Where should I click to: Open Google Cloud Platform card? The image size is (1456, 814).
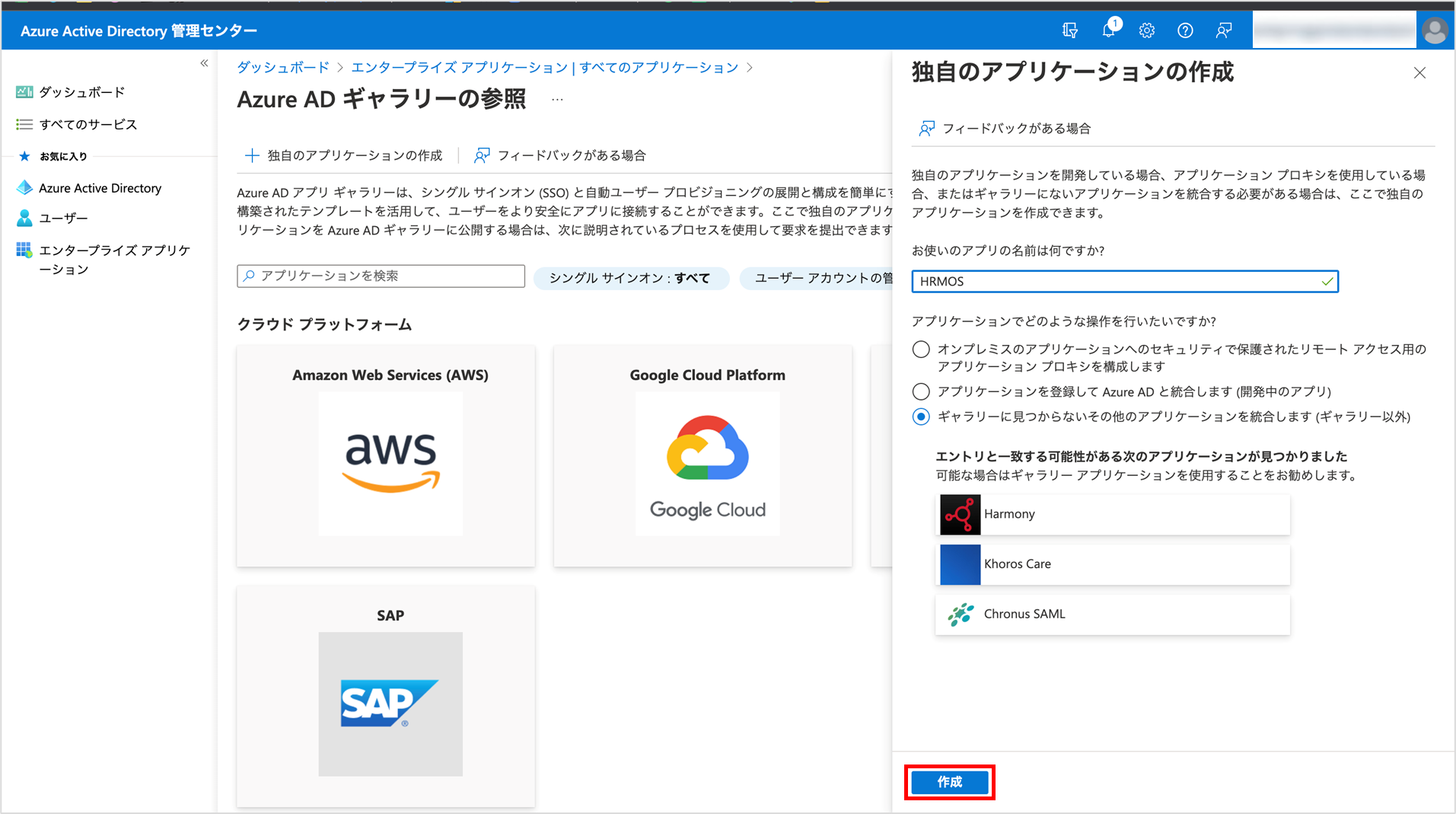(x=703, y=455)
